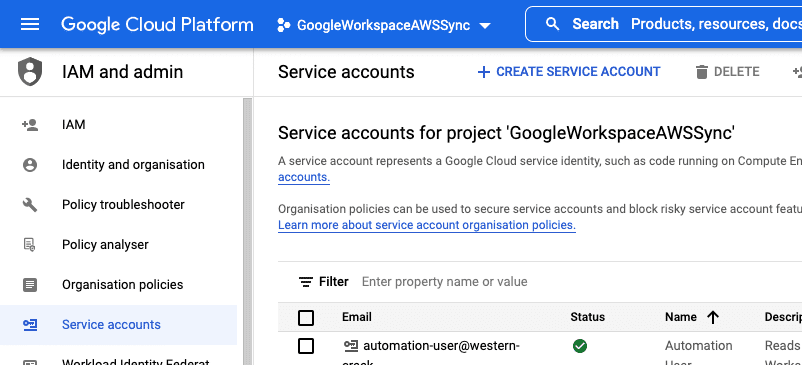Tick the select-all checkbox in table header
This screenshot has height=365, width=802.
click(306, 317)
